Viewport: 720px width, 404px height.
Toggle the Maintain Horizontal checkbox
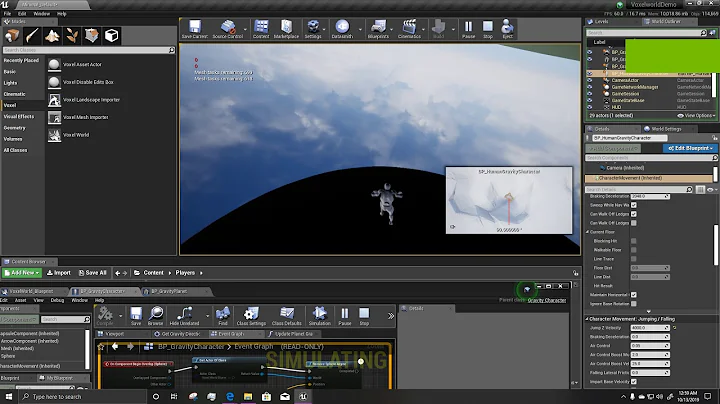[634, 295]
